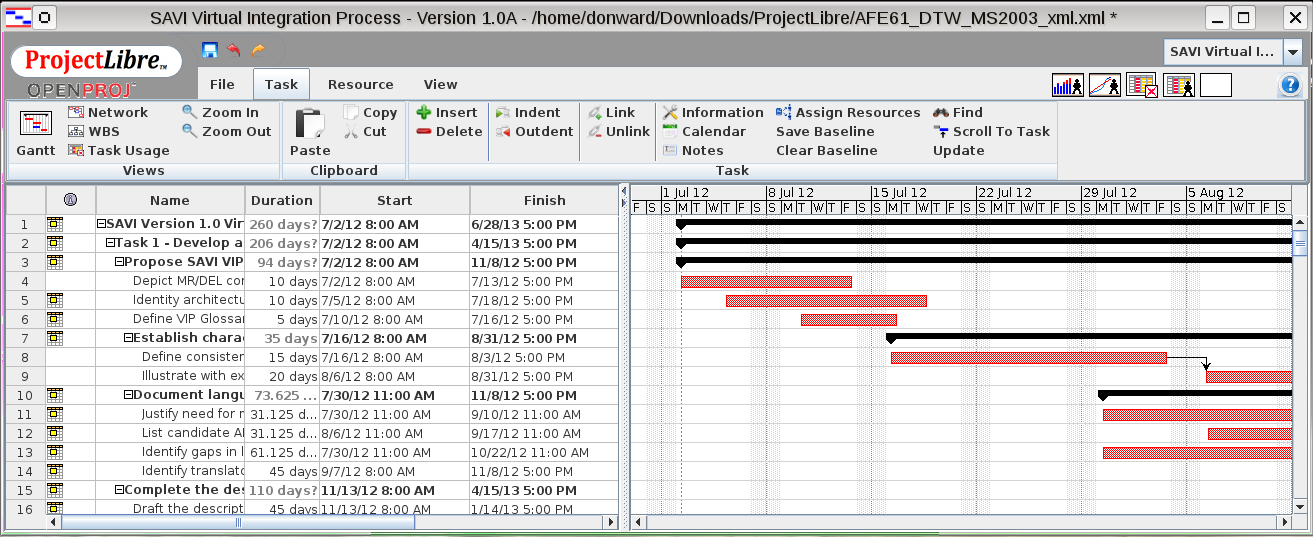Click the task table horizontal scrollbar thumb

click(238, 522)
